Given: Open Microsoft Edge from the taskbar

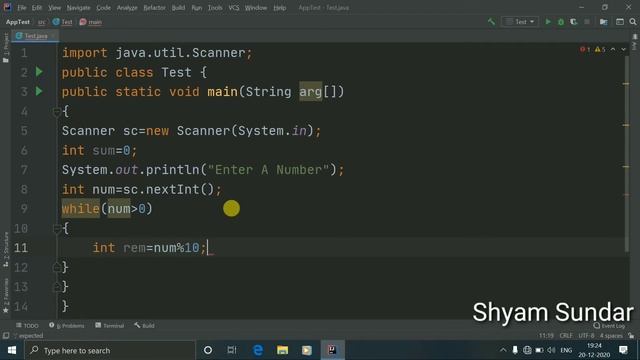Looking at the screenshot, I should point(258,350).
